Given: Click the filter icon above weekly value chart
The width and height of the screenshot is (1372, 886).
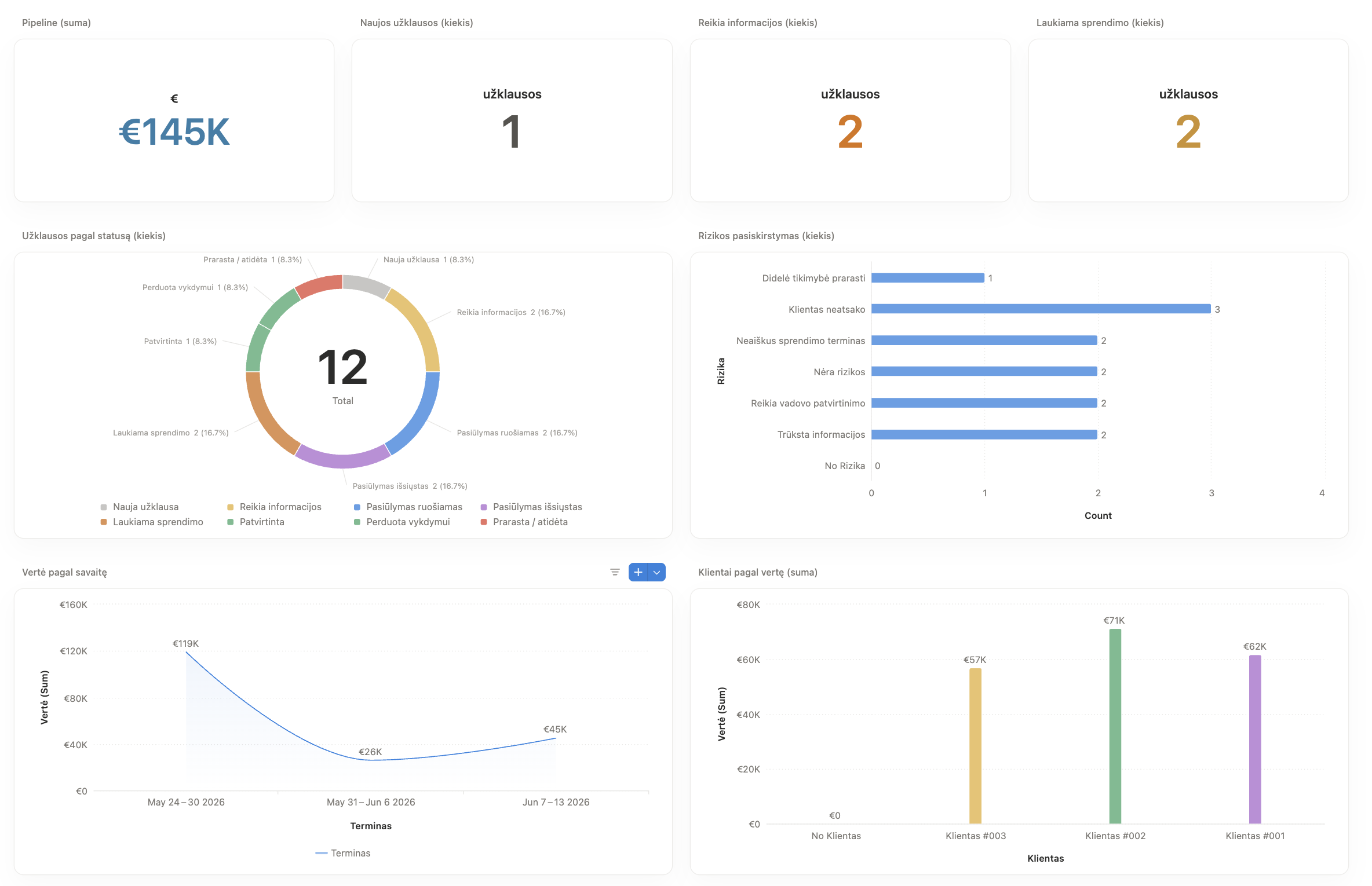Looking at the screenshot, I should [615, 572].
